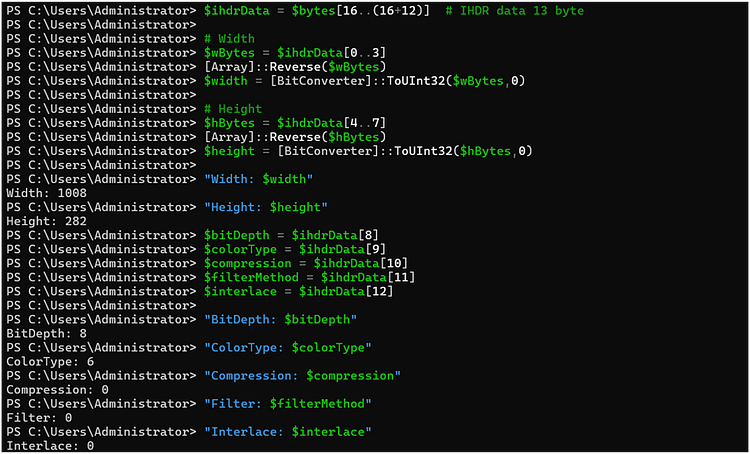
Task: Click the 'BitDepth: 8' output line
Action: tap(46, 333)
